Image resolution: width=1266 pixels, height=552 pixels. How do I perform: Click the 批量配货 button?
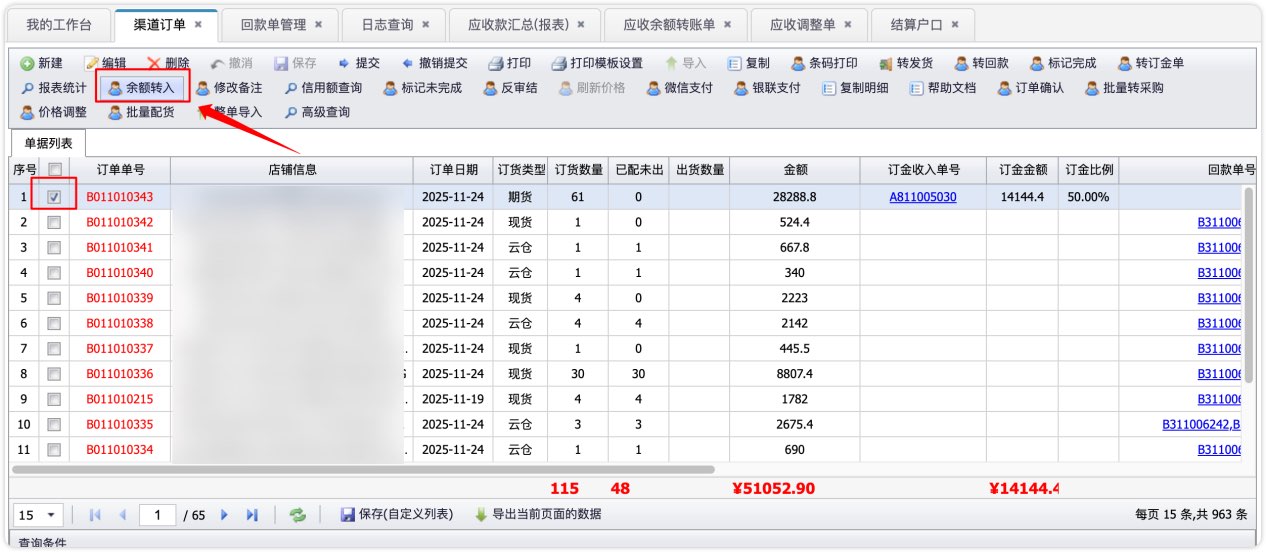[141, 112]
